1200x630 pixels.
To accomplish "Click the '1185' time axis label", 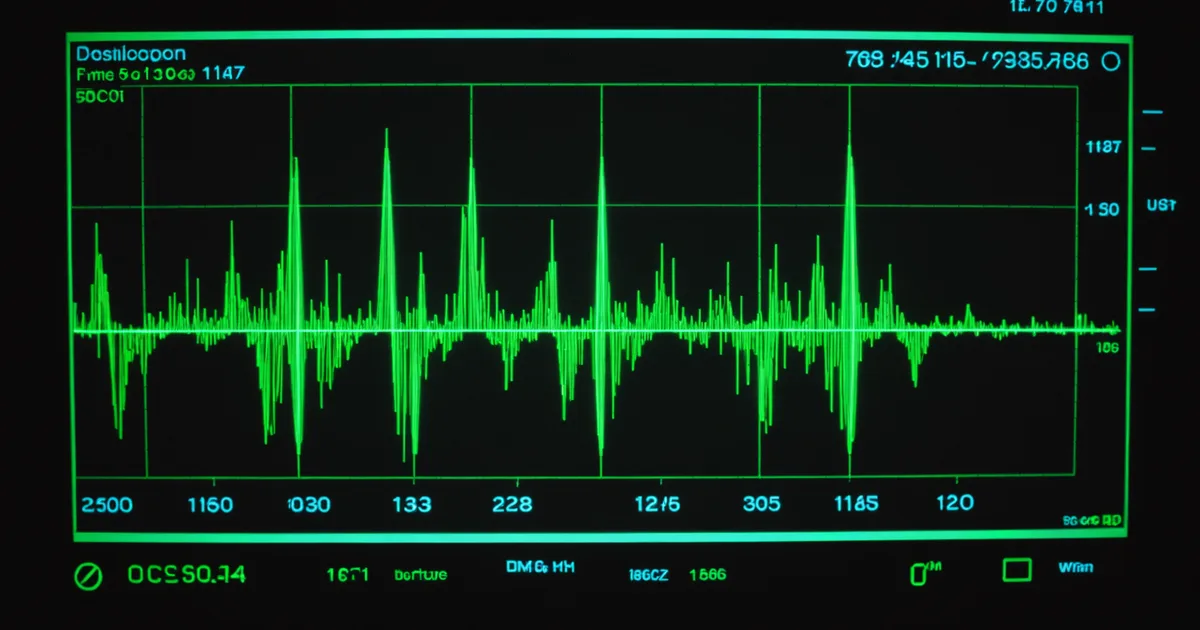I will pyautogui.click(x=856, y=504).
